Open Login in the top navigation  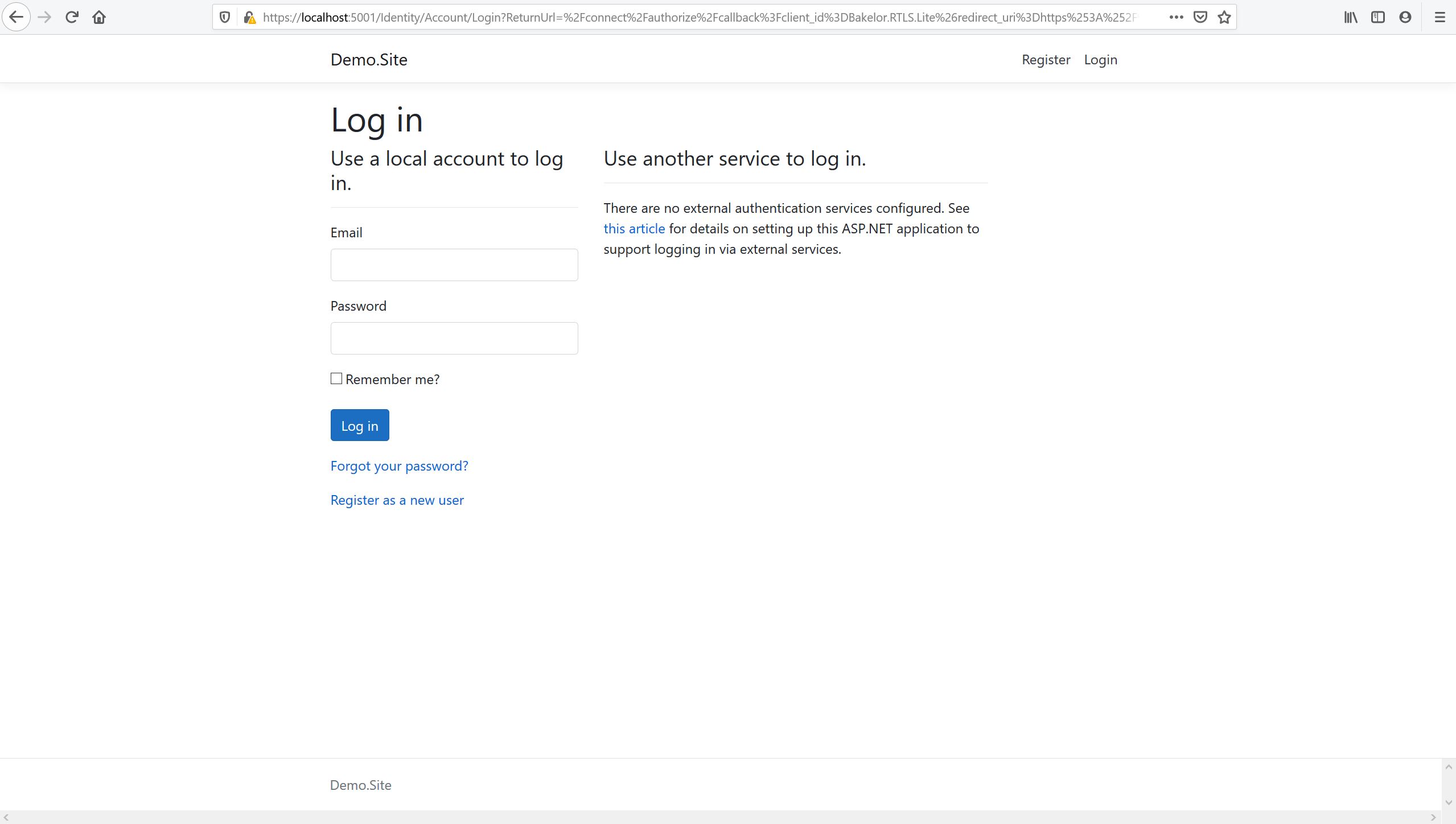pos(1100,60)
